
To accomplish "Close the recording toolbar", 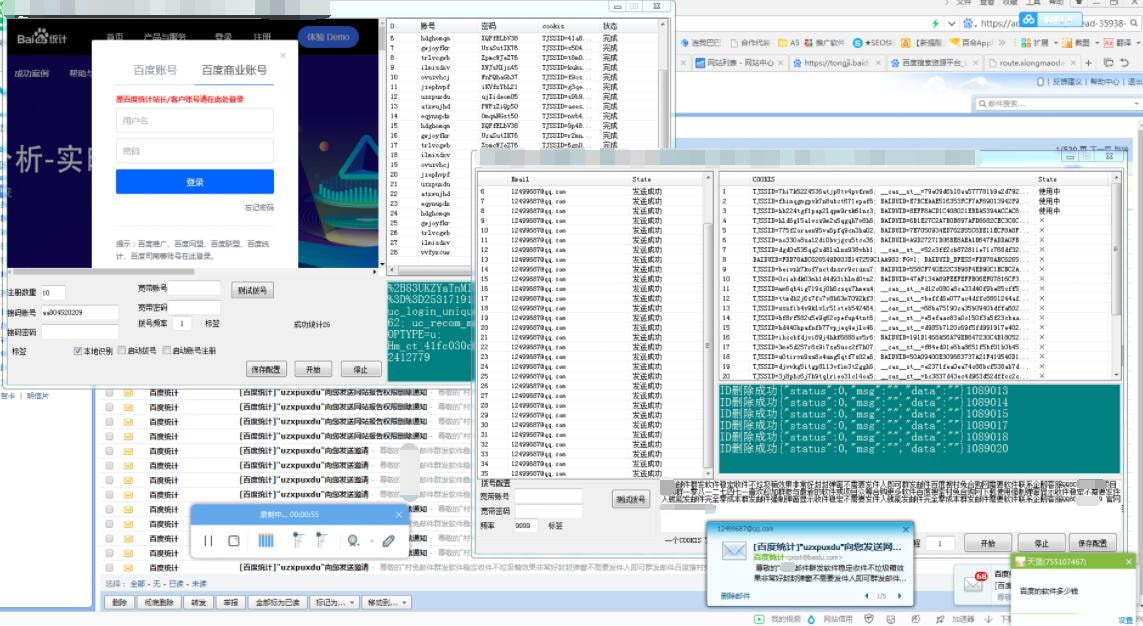I will (x=399, y=515).
